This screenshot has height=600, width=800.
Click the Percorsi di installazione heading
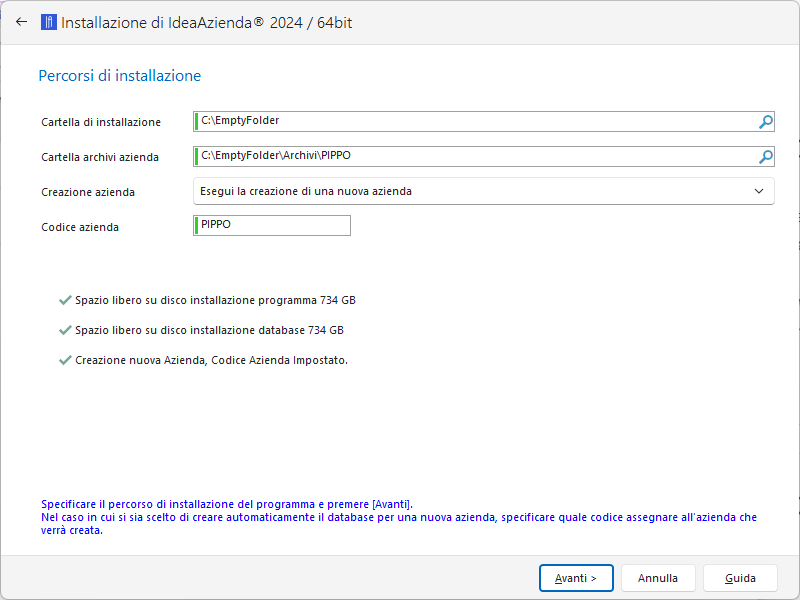[x=120, y=76]
